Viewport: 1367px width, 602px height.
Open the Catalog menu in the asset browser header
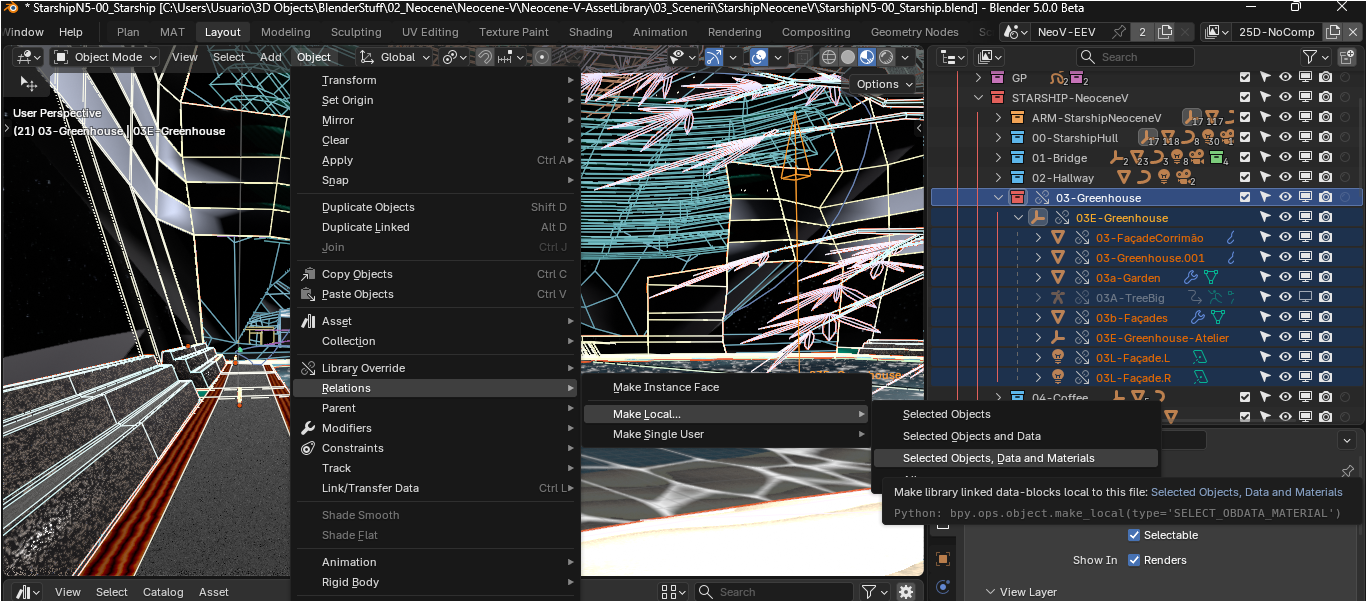[163, 592]
